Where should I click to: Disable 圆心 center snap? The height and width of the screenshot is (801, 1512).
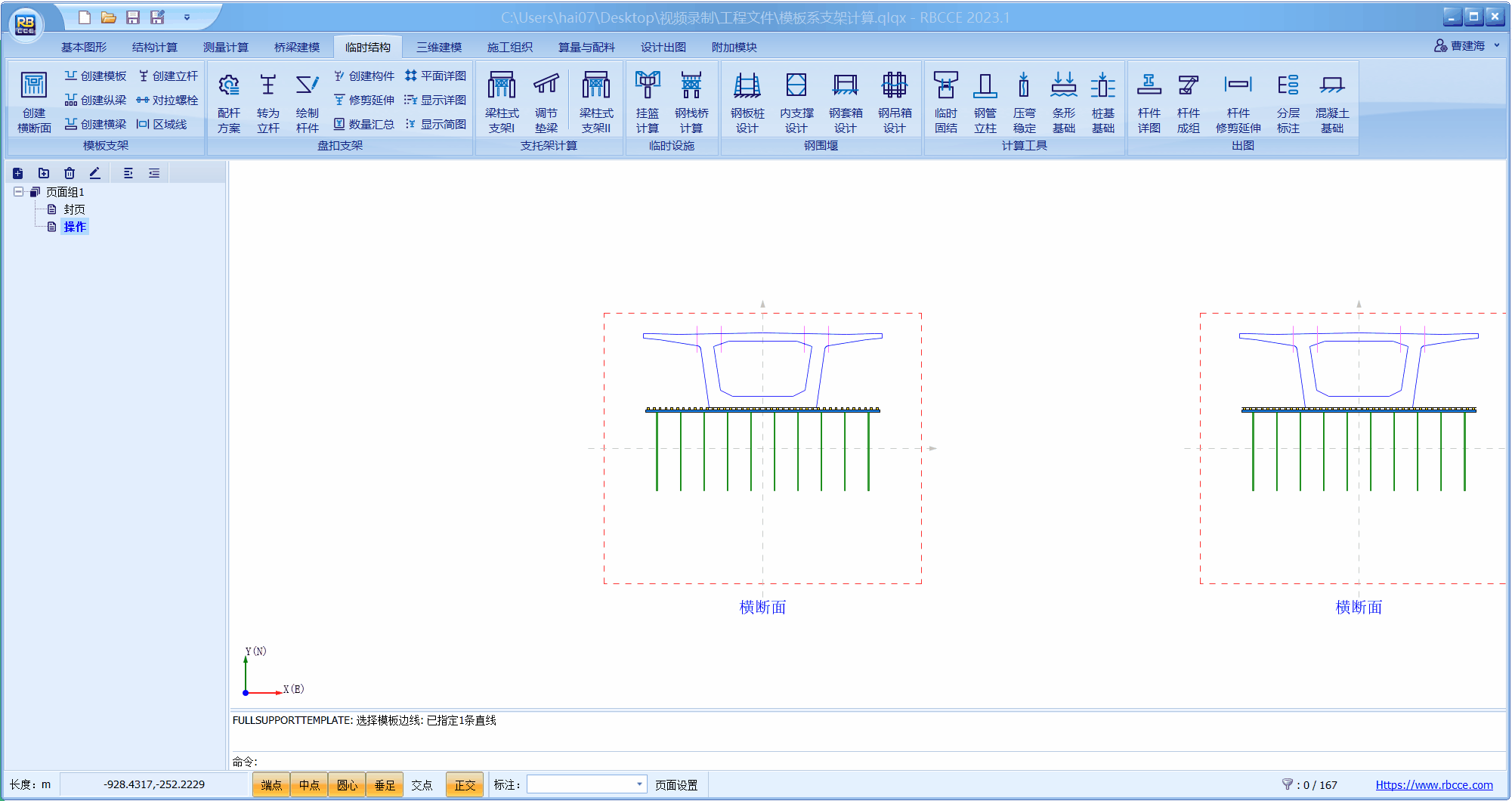click(347, 785)
